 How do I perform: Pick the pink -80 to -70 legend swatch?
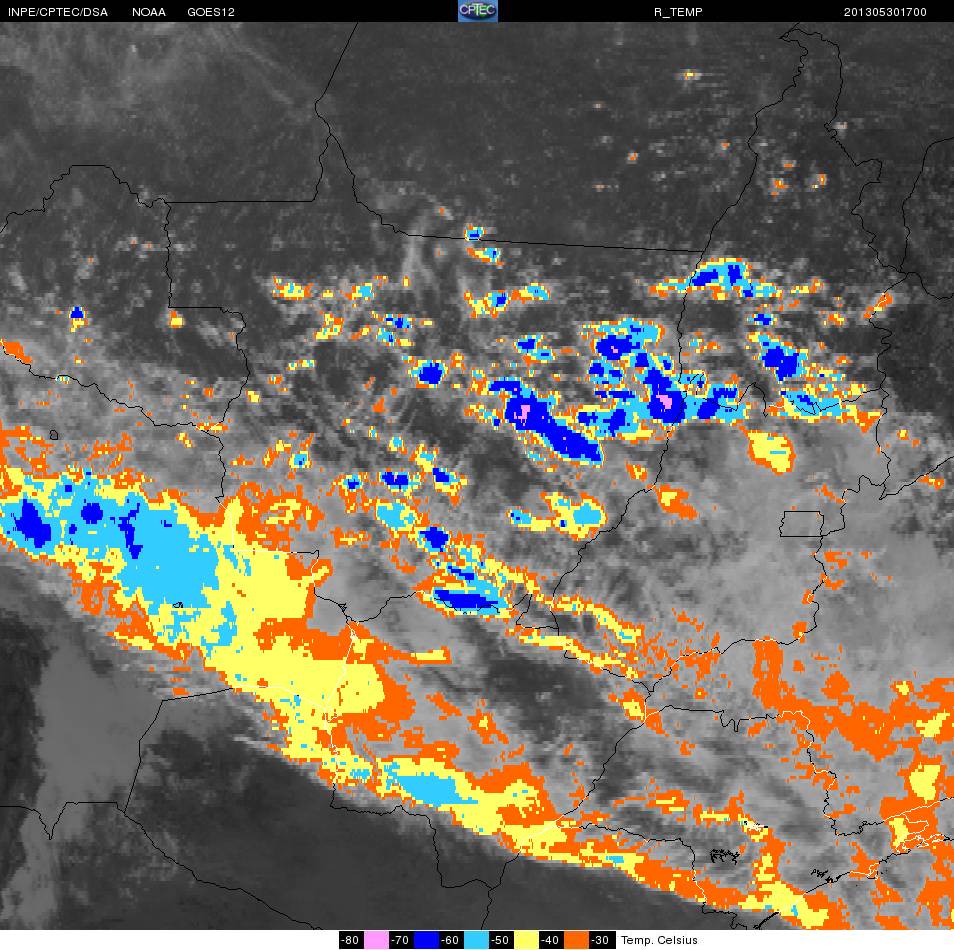pos(376,940)
